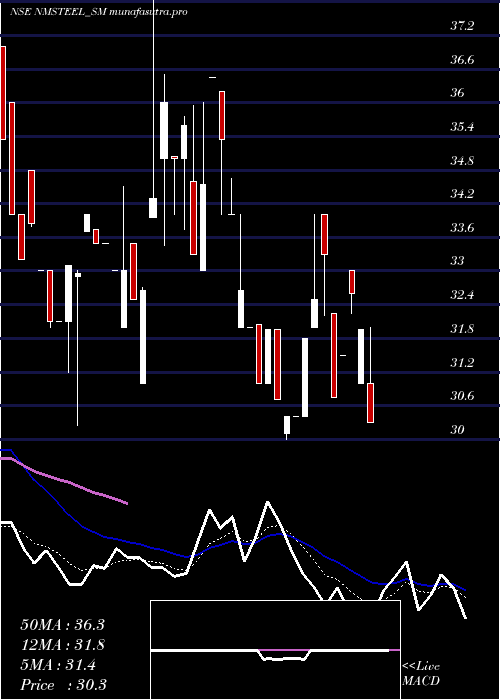Select the 5MA : 31.4 readout
The image size is (500, 700).
click(58, 665)
